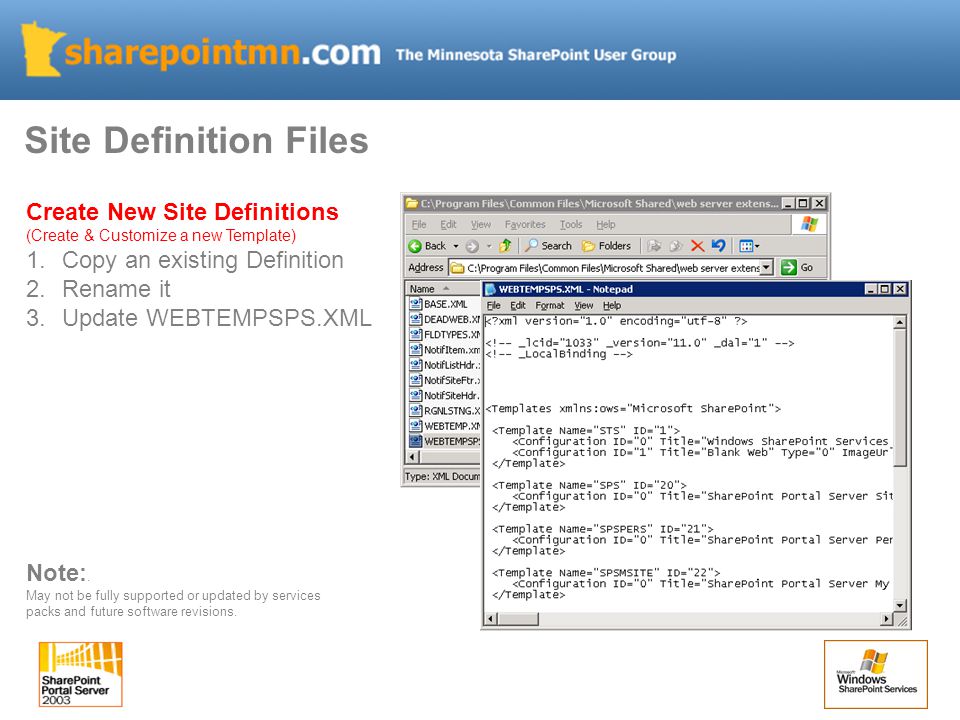Viewport: 960px width, 720px height.
Task: Open Explorer's Help menu
Action: [x=606, y=225]
